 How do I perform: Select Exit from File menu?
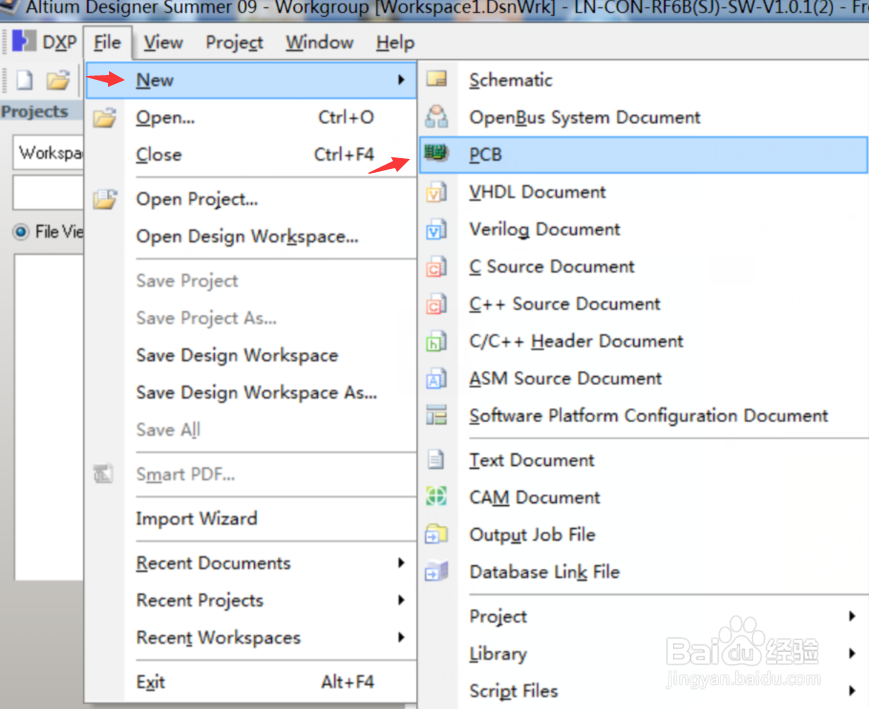[x=251, y=682]
